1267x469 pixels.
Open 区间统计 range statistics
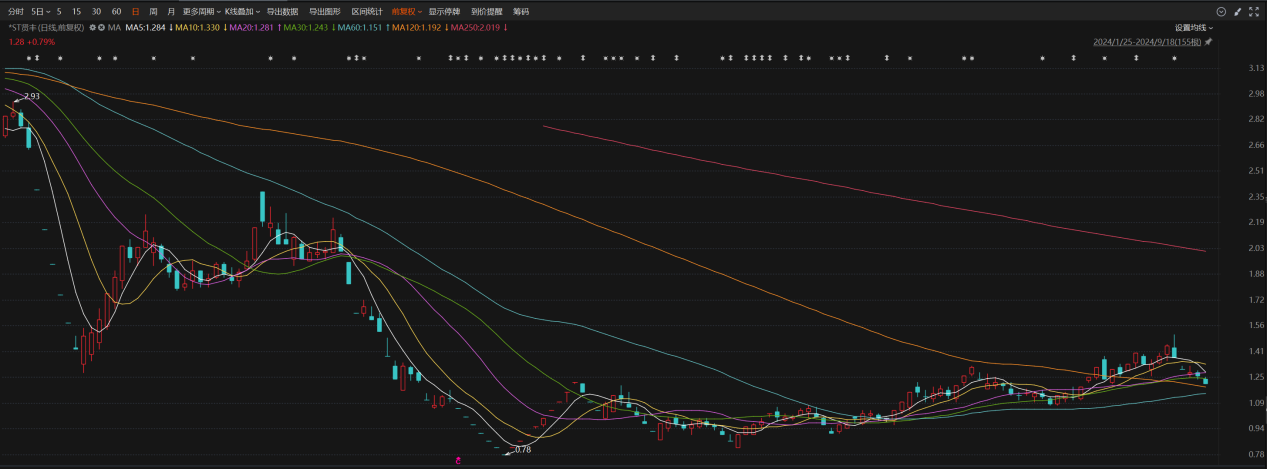pyautogui.click(x=367, y=12)
